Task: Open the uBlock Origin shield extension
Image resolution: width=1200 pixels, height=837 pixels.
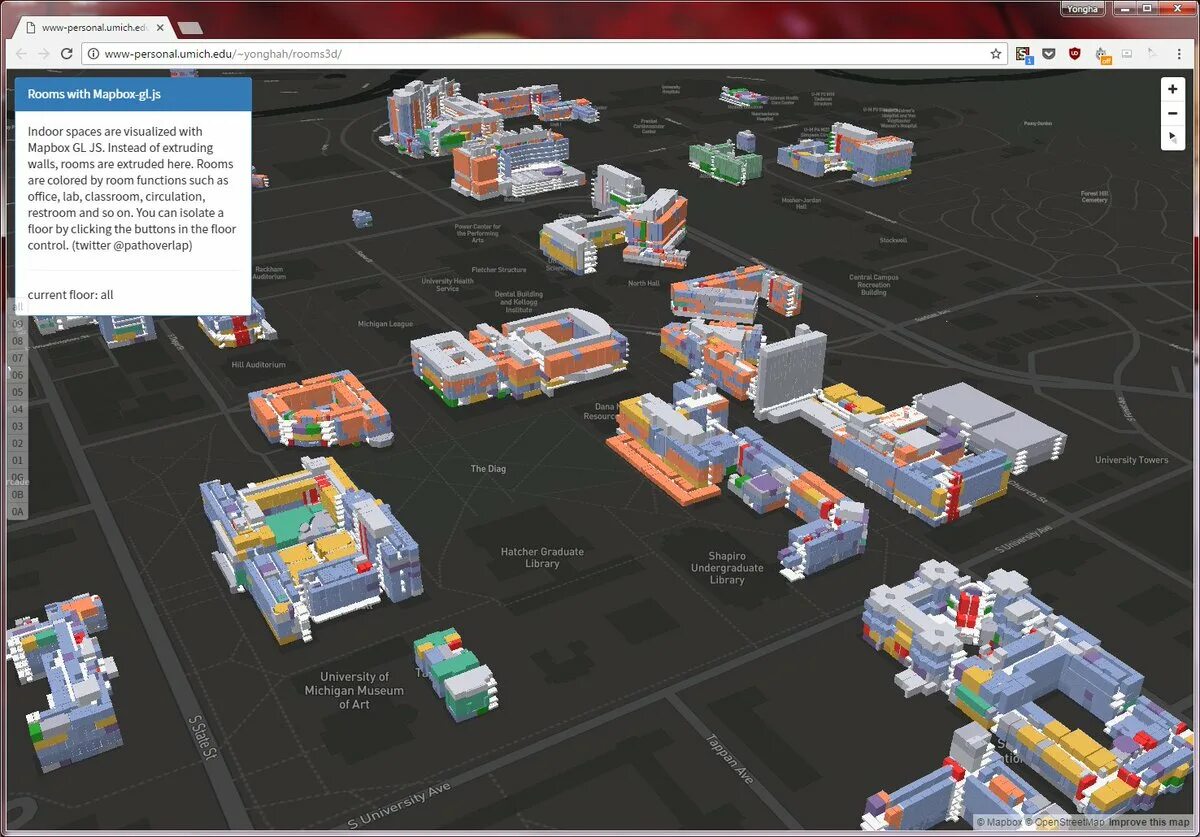Action: (x=1075, y=54)
